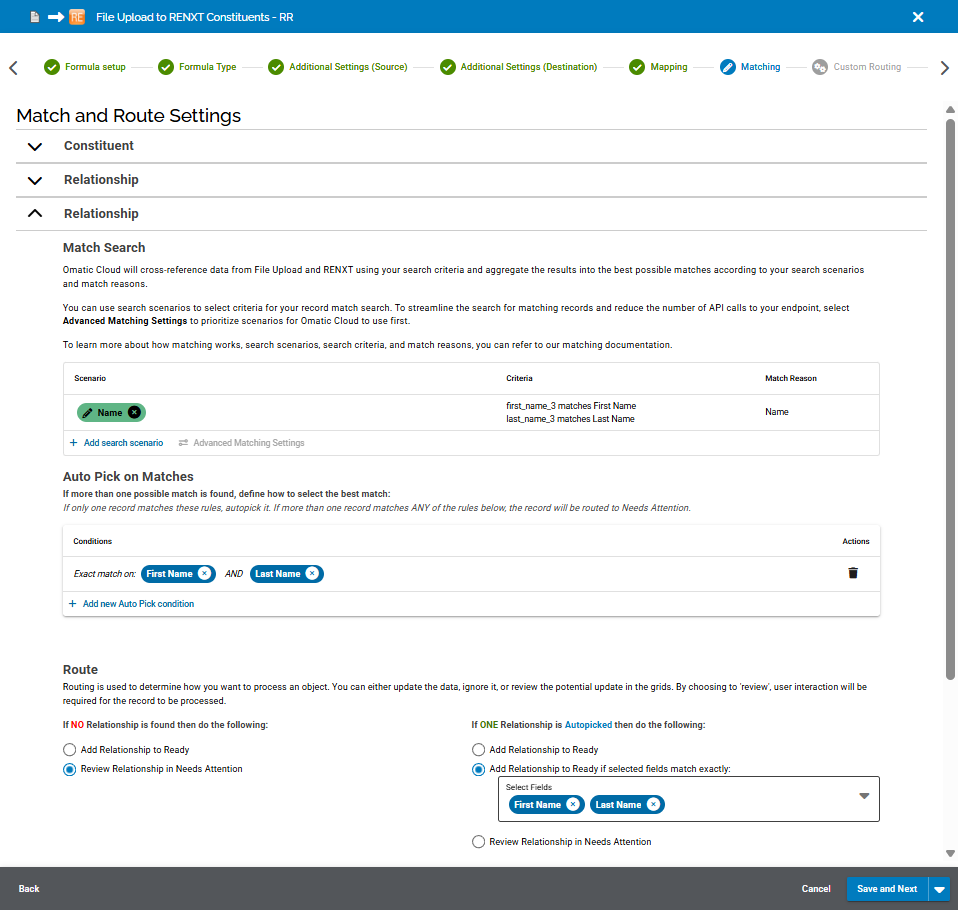Open Save and Next options arrow

(x=940, y=889)
